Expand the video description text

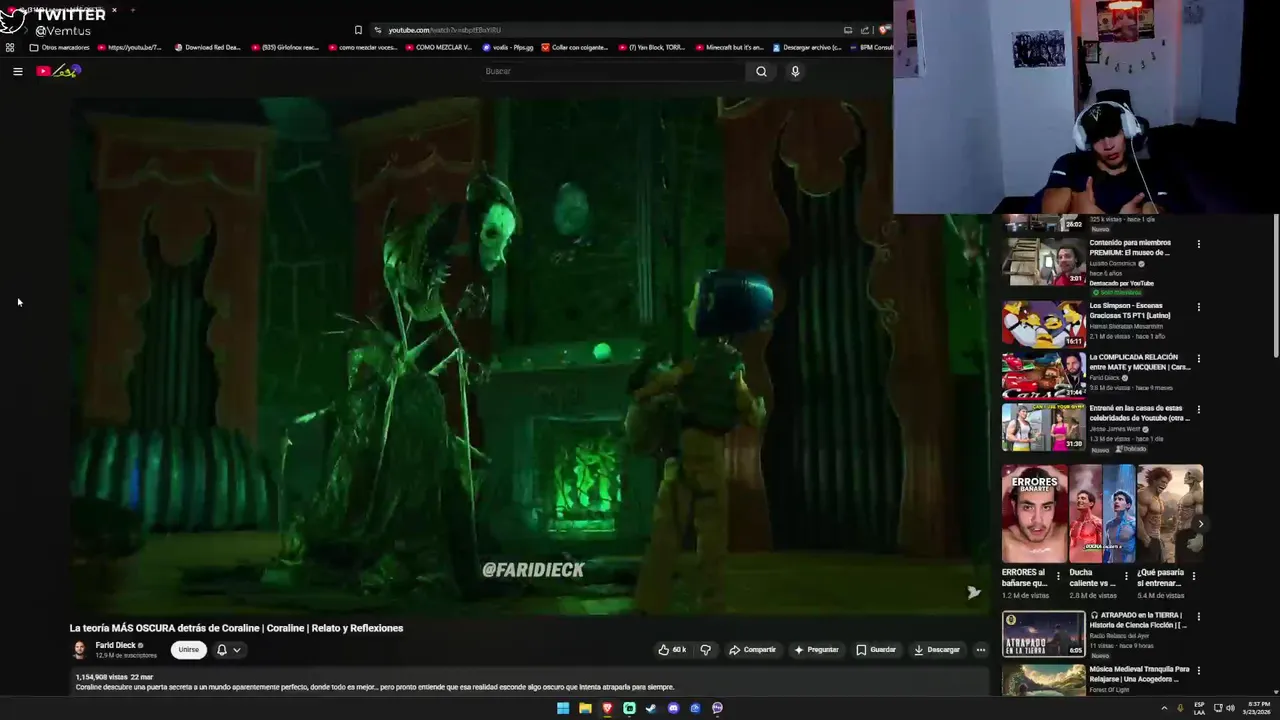pos(375,687)
